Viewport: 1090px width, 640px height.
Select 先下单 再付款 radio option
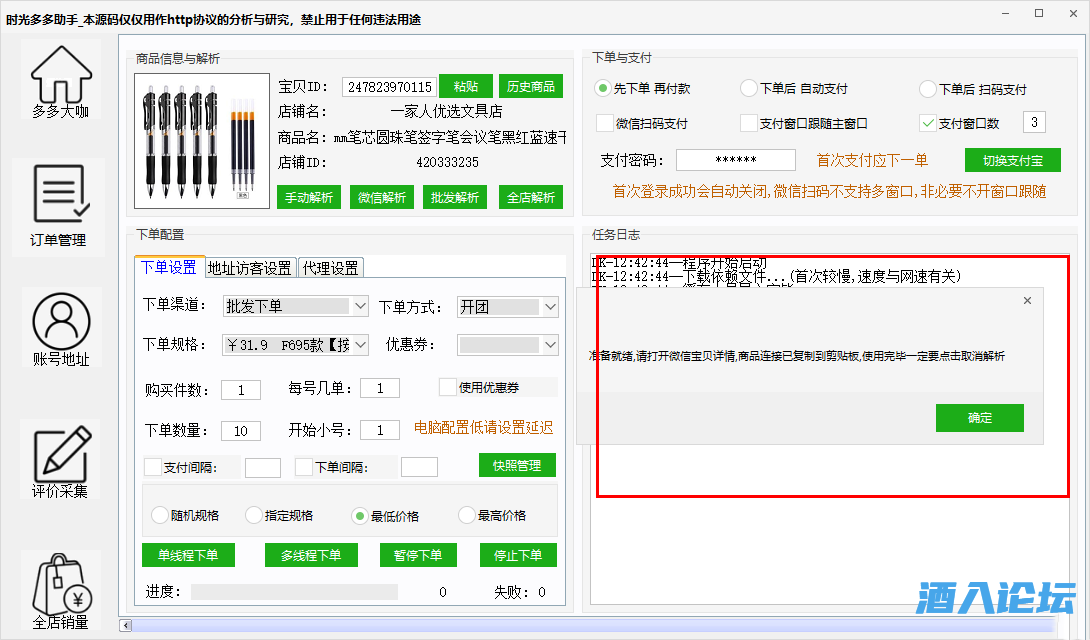[x=603, y=89]
